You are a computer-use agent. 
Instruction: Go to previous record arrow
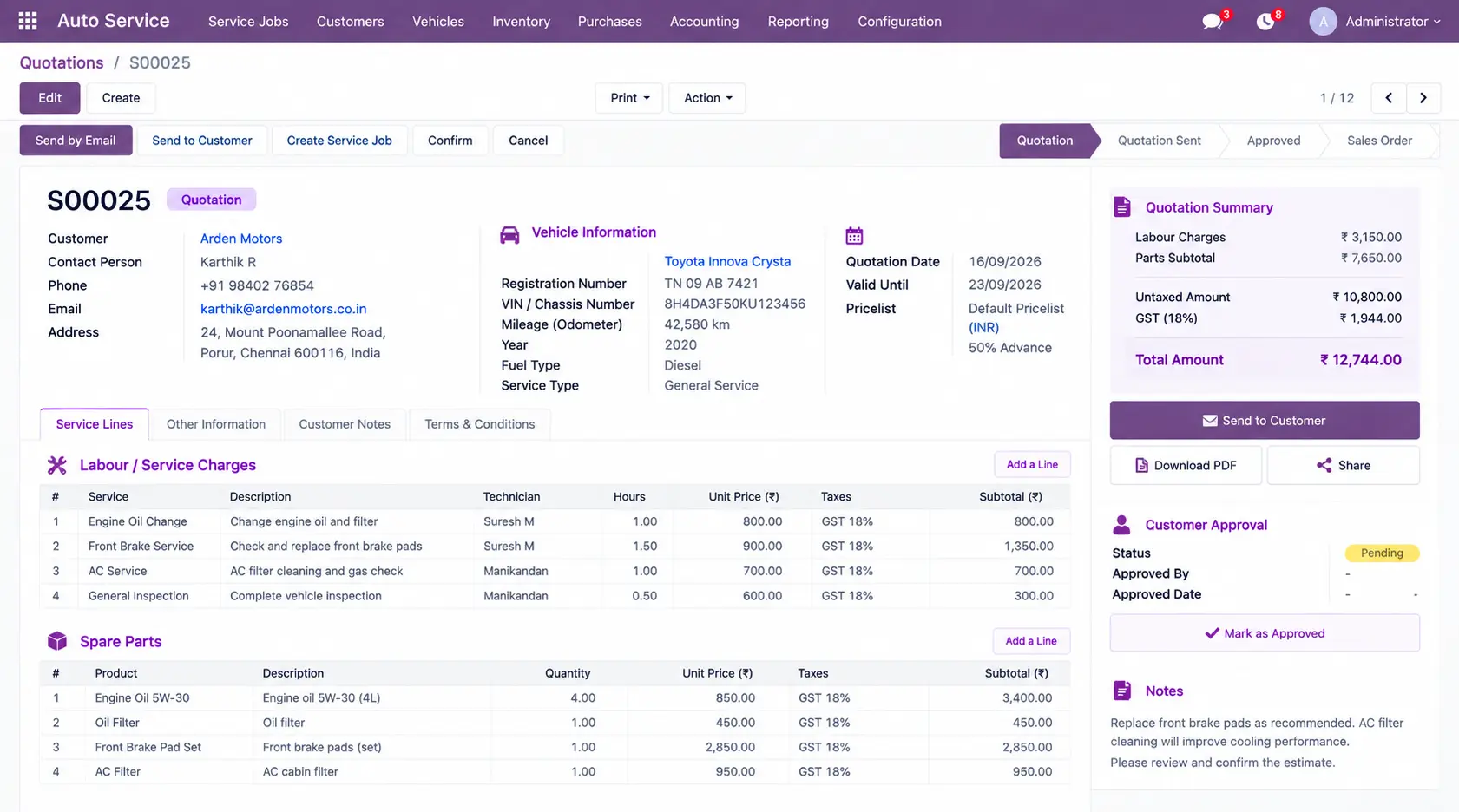tap(1389, 98)
